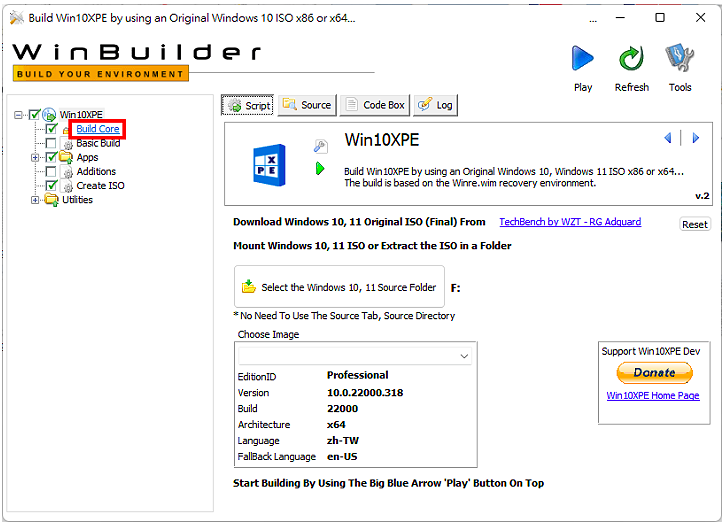The width and height of the screenshot is (726, 528).
Task: Open the Log tab
Action: click(435, 105)
